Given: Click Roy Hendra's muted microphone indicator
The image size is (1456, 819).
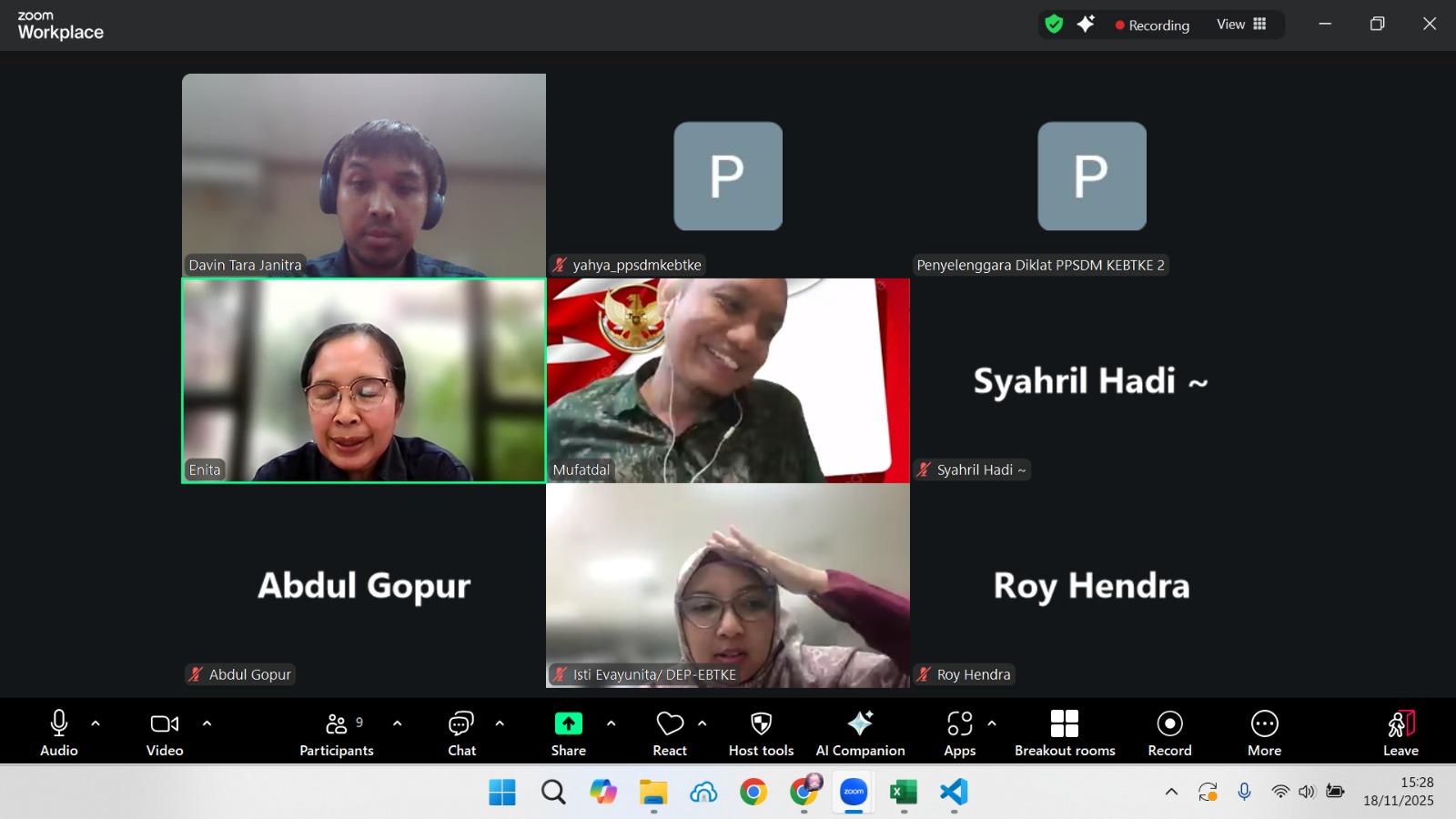Looking at the screenshot, I should pyautogui.click(x=925, y=674).
